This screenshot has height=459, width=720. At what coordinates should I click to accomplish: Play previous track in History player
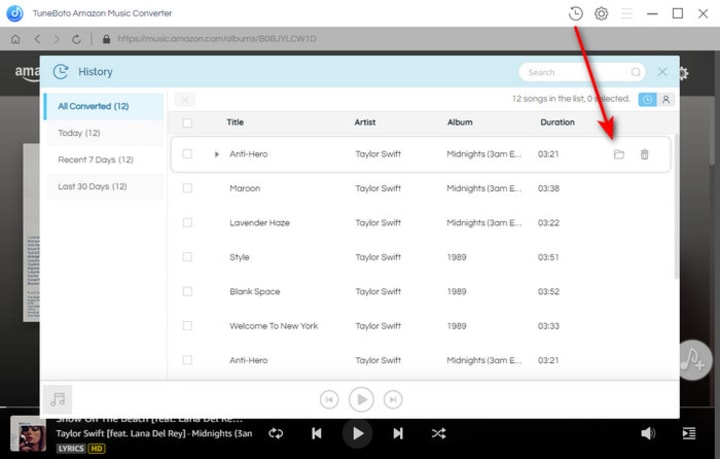point(329,399)
